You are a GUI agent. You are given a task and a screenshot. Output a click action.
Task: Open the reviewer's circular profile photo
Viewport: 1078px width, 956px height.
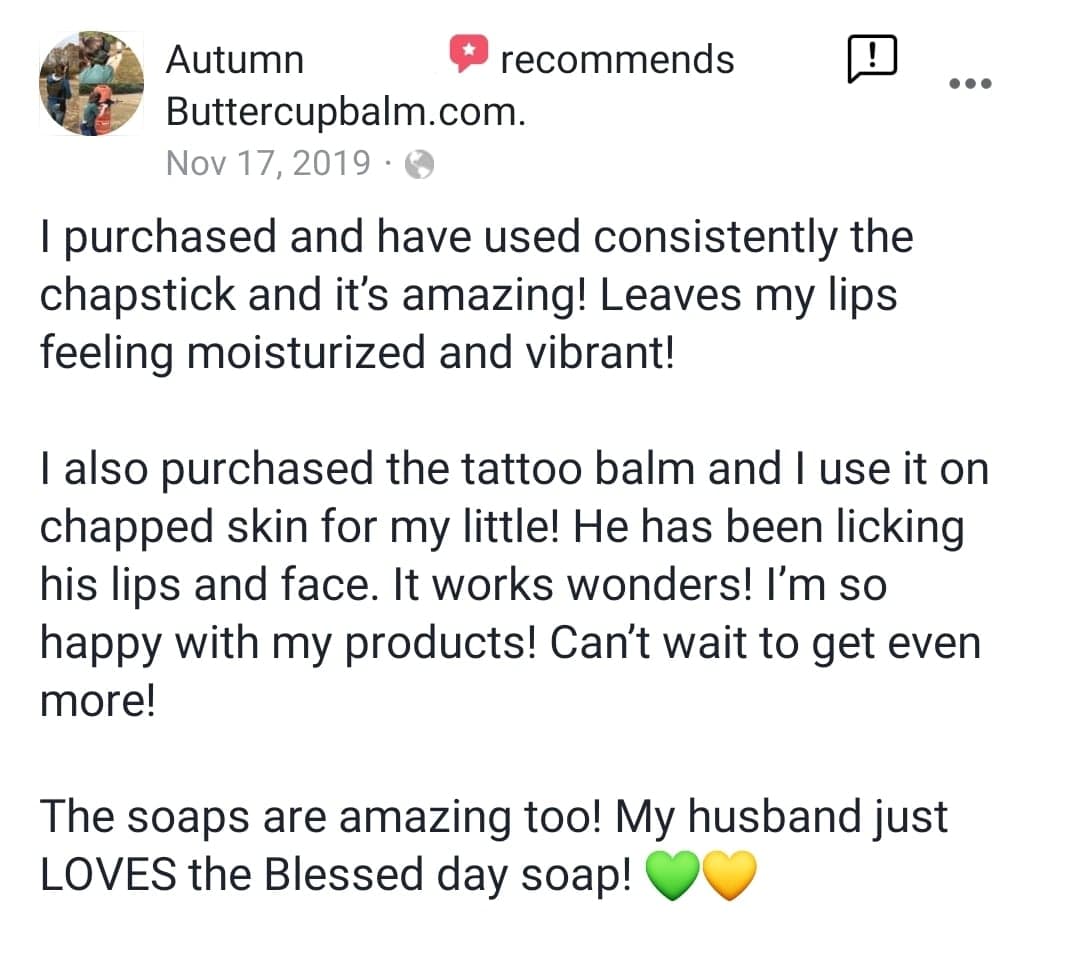(x=91, y=83)
